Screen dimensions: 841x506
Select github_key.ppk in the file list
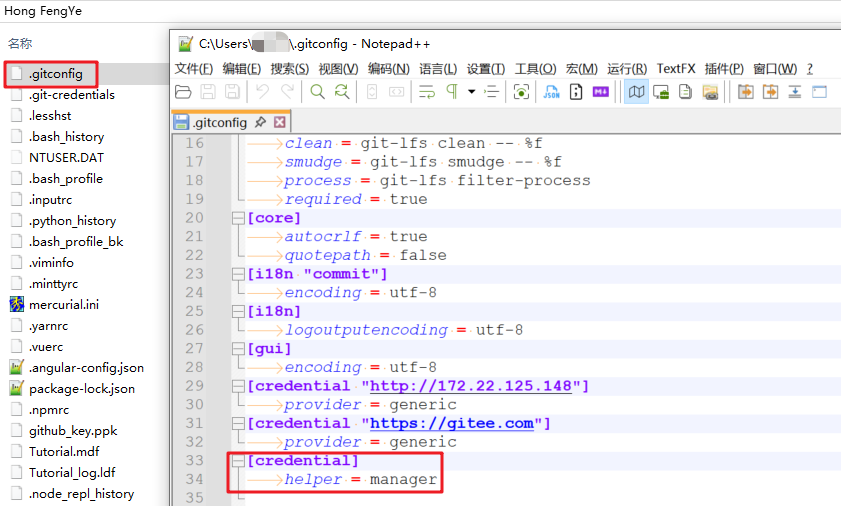[x=73, y=430]
